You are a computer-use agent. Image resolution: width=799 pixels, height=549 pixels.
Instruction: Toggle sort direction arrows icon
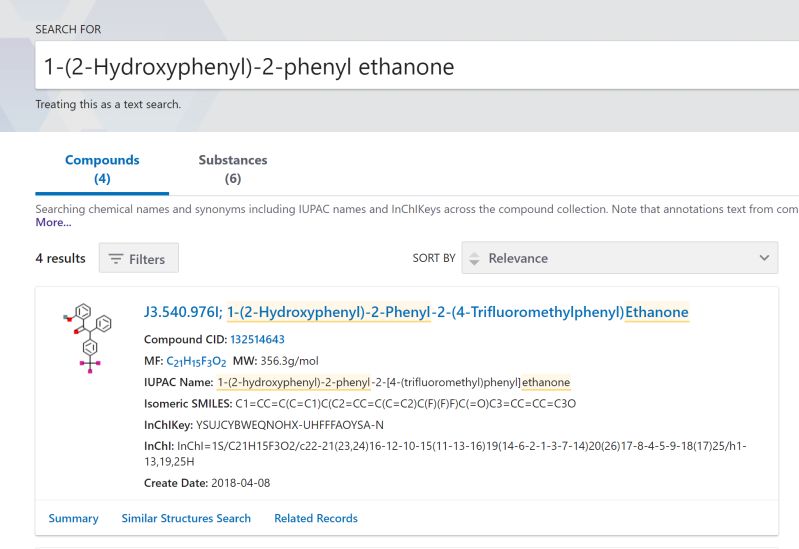474,258
